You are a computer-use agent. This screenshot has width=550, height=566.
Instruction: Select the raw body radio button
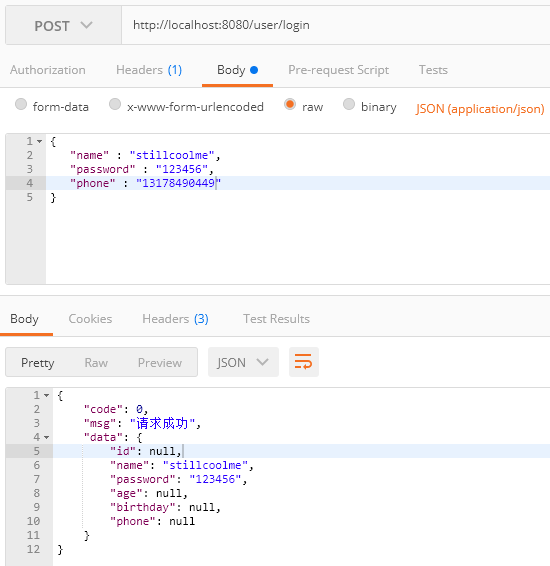point(290,104)
